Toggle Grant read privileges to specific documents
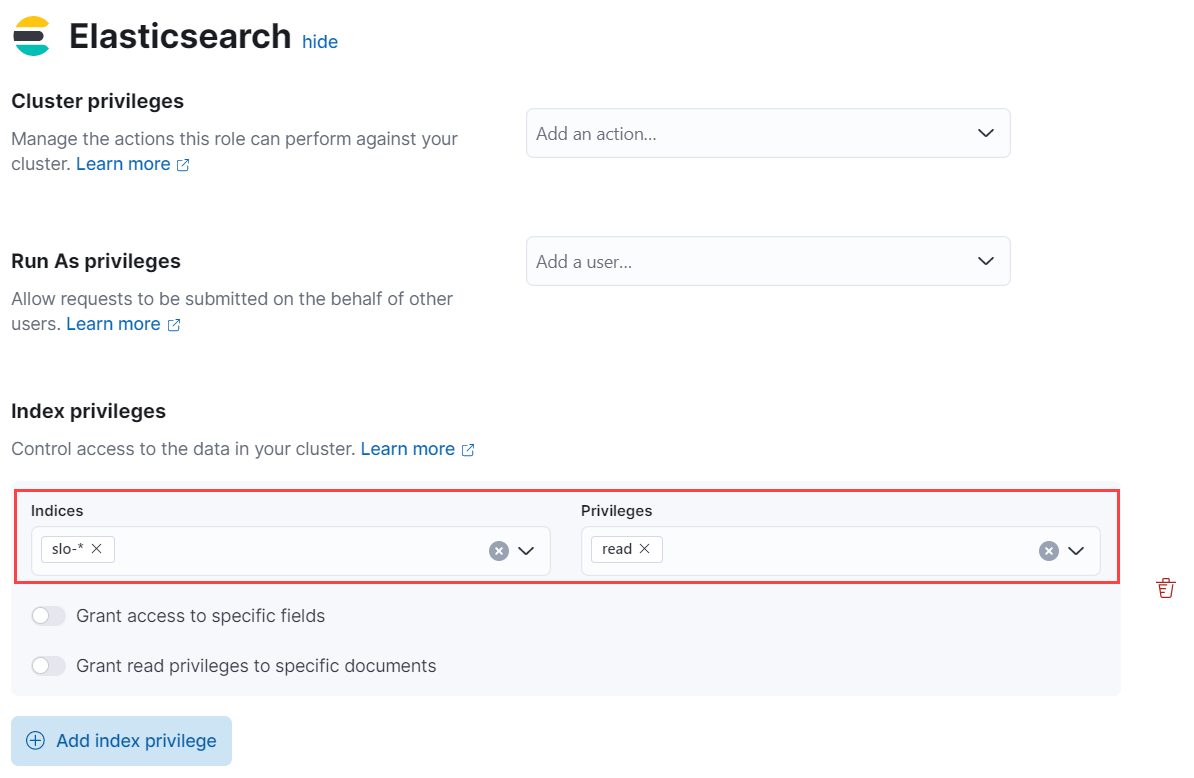1194x778 pixels. click(x=48, y=666)
